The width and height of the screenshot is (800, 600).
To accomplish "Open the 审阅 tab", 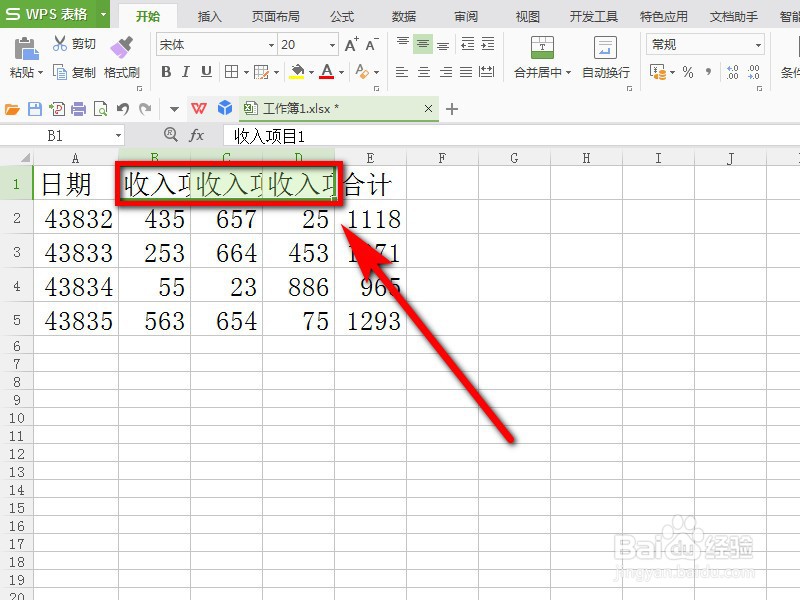I will pyautogui.click(x=466, y=16).
